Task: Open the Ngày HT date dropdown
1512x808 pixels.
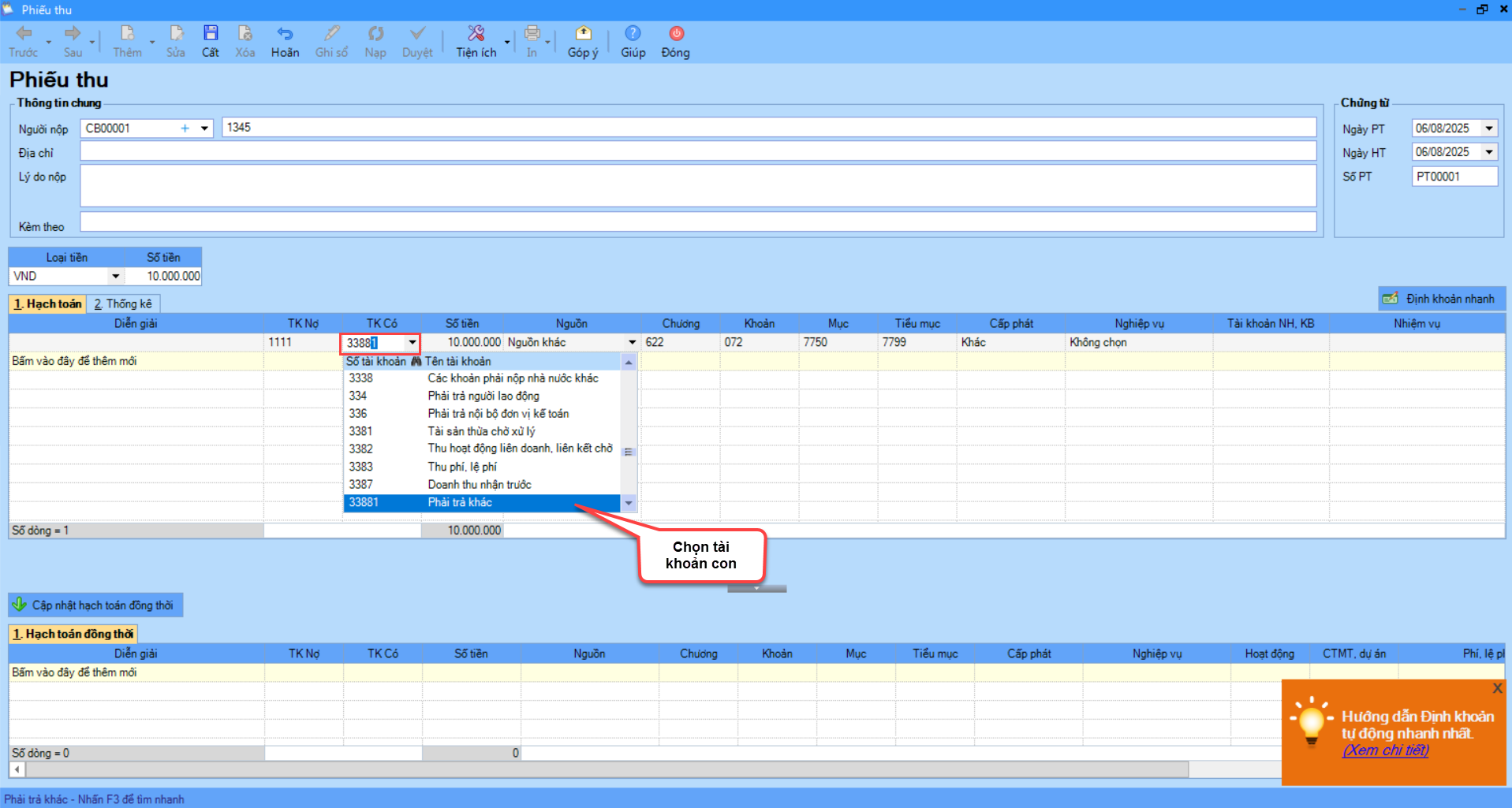Action: [x=1489, y=151]
